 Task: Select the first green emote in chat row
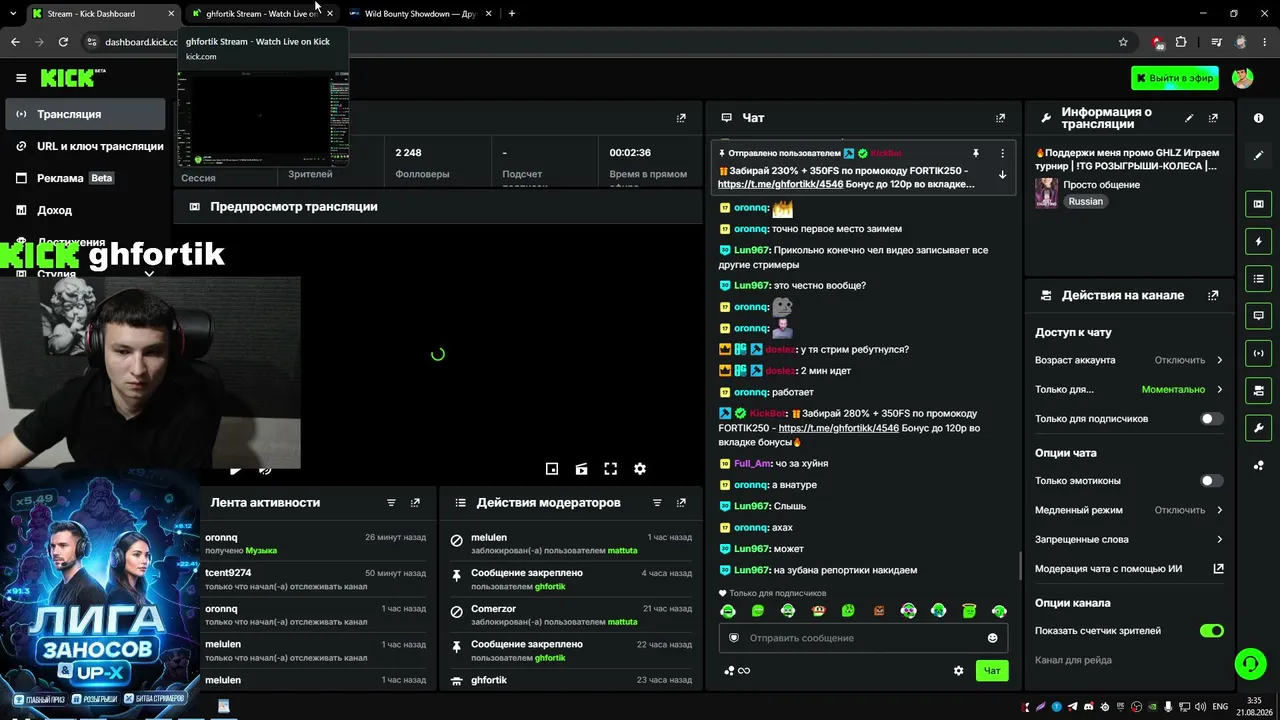(x=728, y=611)
